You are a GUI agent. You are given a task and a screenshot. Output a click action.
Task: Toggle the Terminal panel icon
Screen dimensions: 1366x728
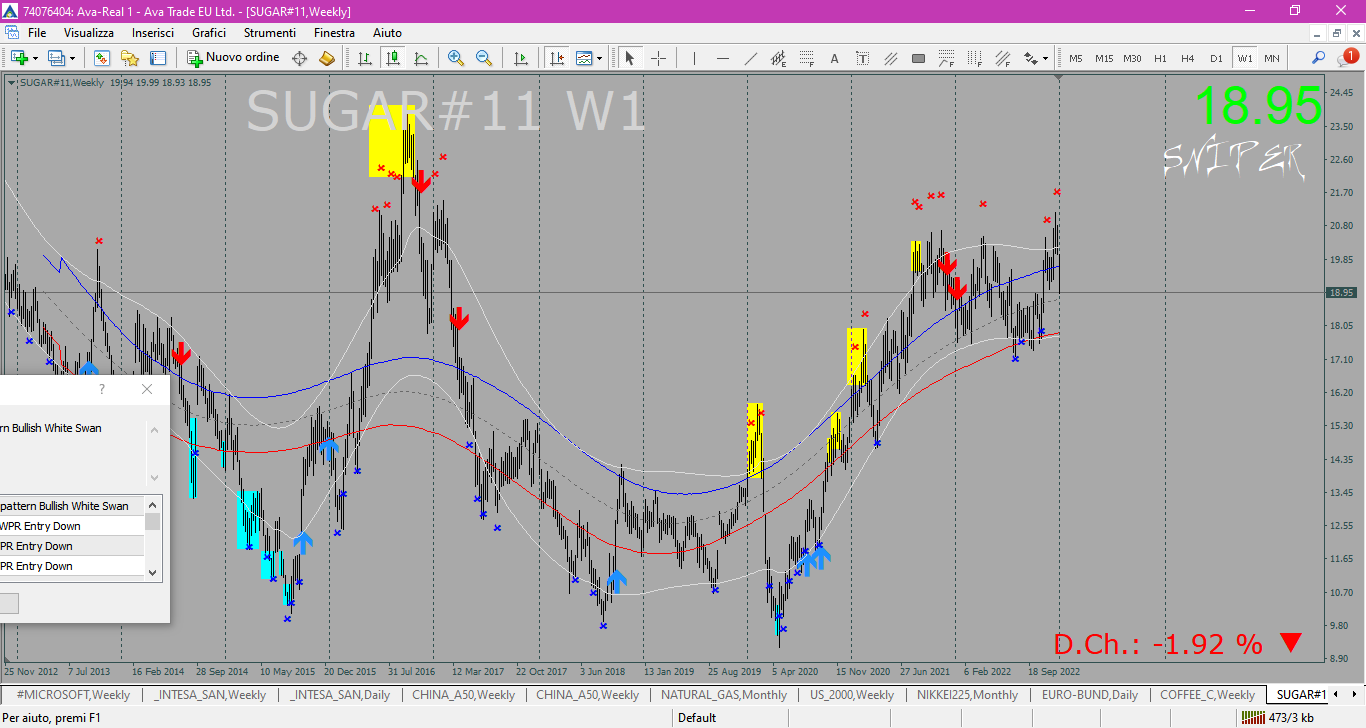coord(158,58)
